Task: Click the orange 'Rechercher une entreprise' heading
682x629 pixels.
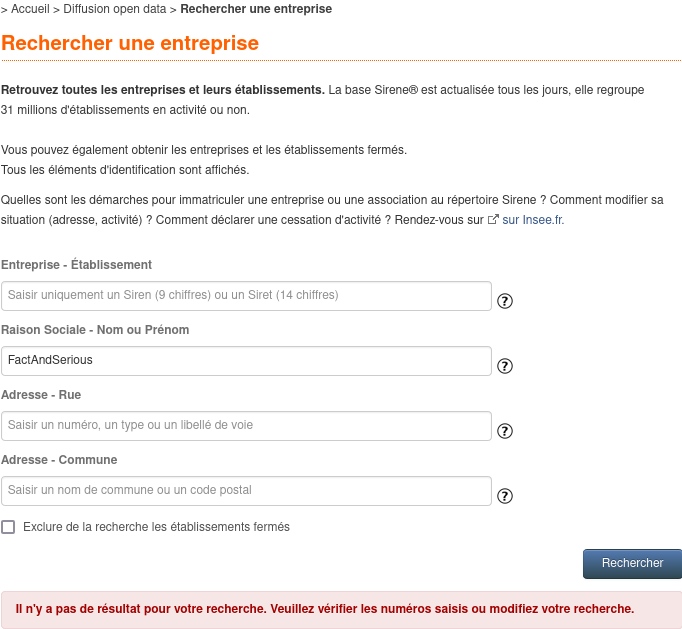Action: point(130,44)
